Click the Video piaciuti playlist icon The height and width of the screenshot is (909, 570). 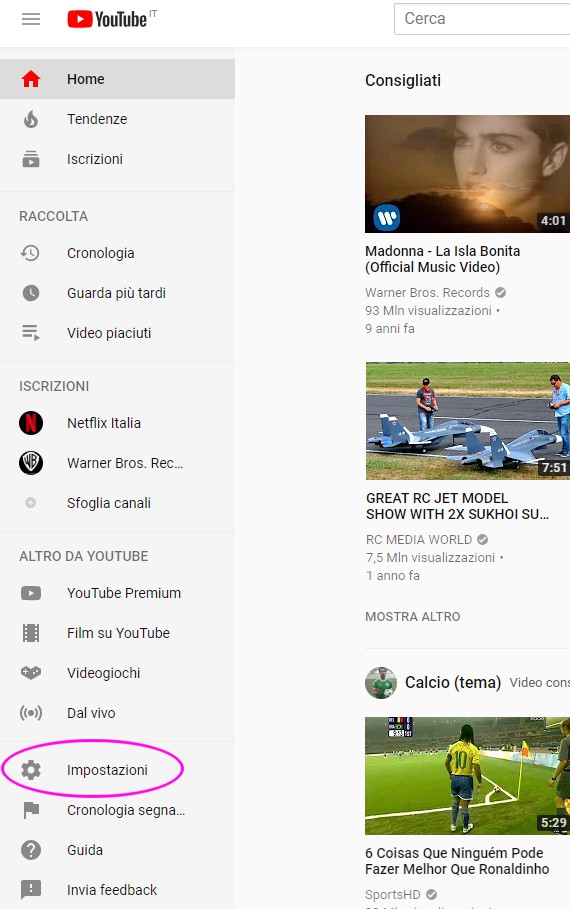(31, 333)
